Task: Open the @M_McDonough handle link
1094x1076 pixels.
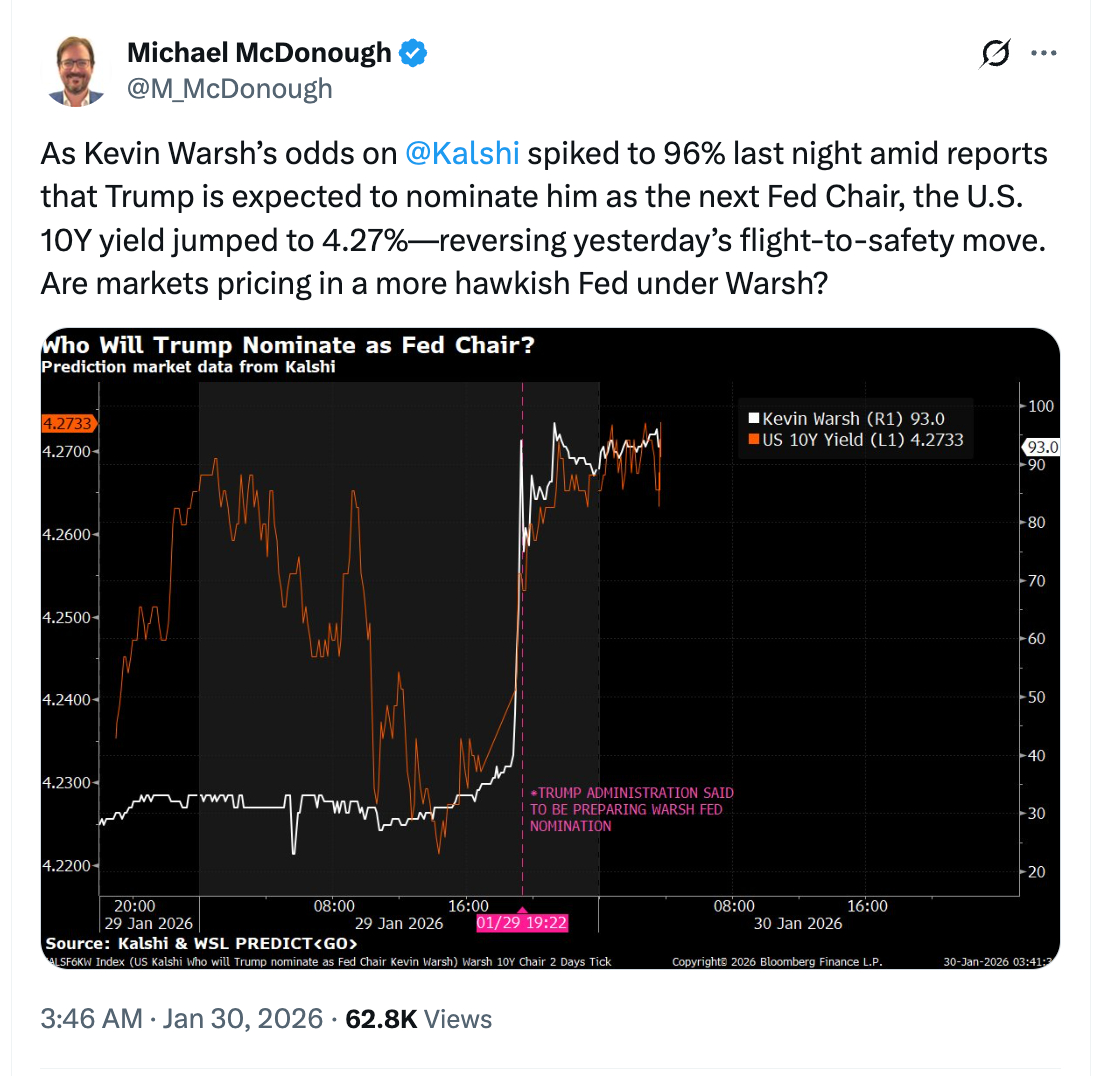Action: pyautogui.click(x=230, y=88)
